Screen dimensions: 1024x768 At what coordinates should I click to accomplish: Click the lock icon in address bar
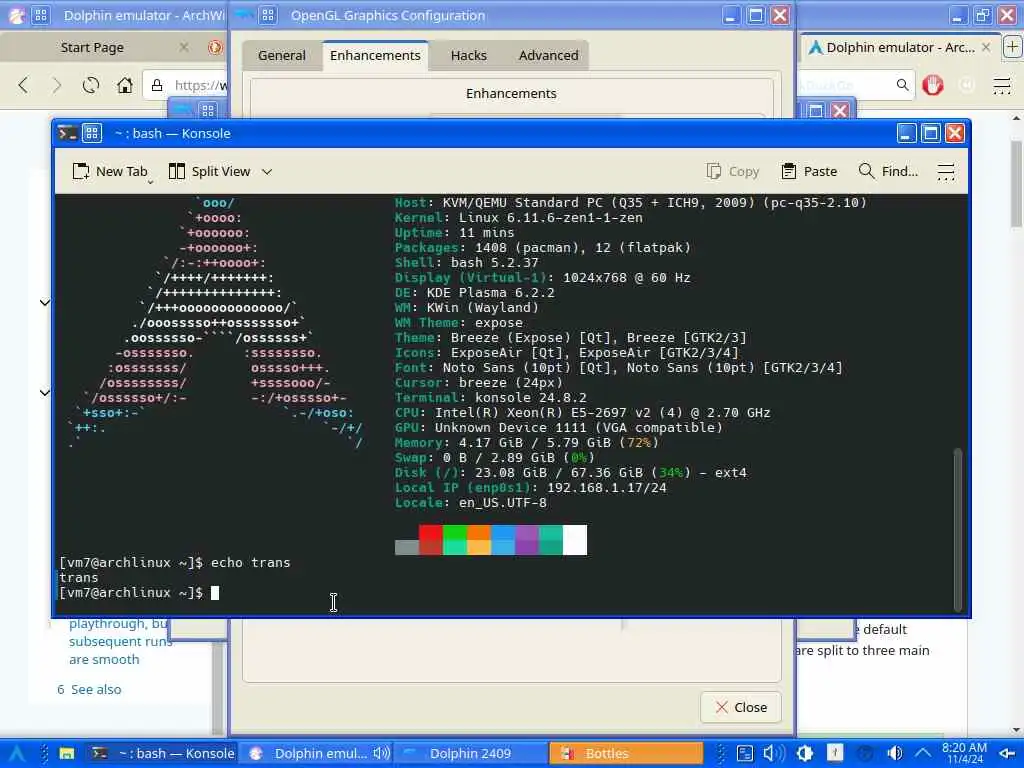[x=157, y=85]
